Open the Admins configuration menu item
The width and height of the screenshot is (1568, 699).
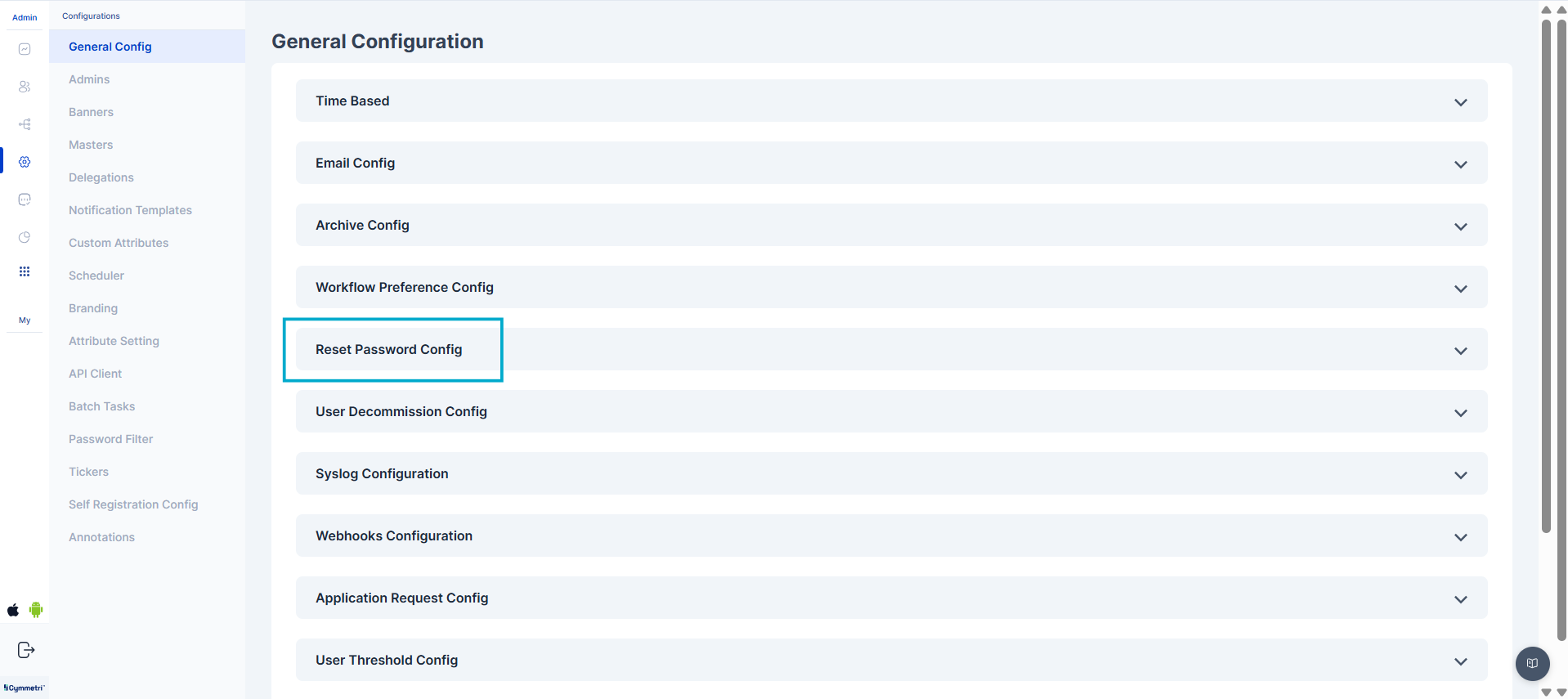(x=89, y=79)
